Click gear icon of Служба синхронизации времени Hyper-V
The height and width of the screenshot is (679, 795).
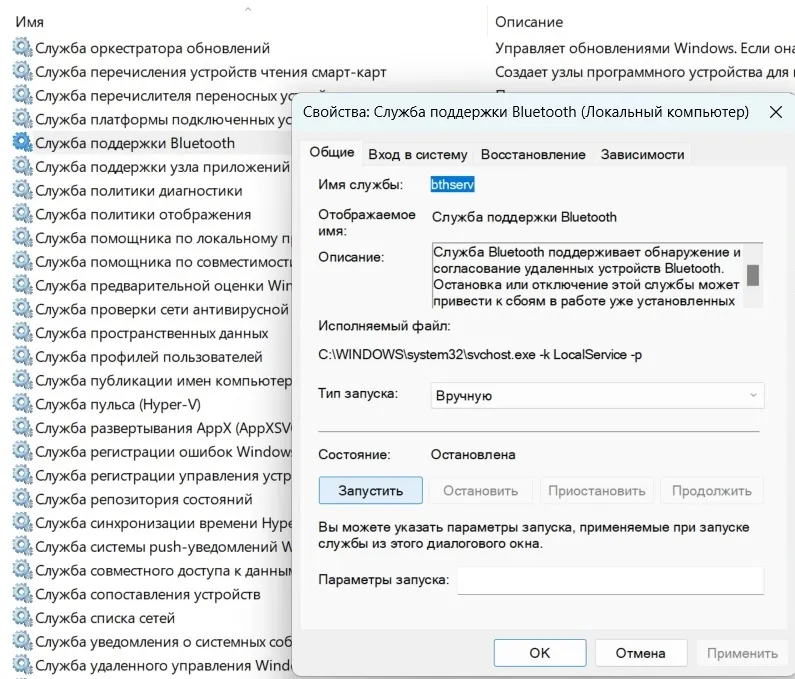pos(22,522)
